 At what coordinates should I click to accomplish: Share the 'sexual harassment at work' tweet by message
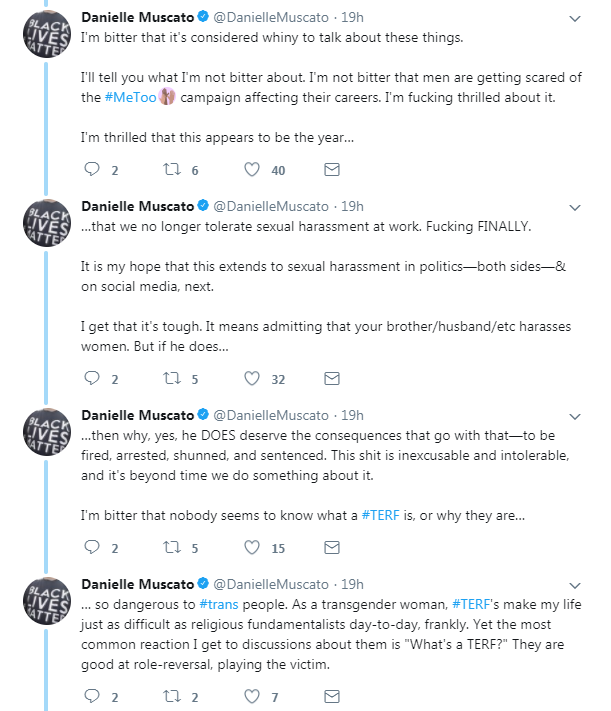click(x=332, y=379)
